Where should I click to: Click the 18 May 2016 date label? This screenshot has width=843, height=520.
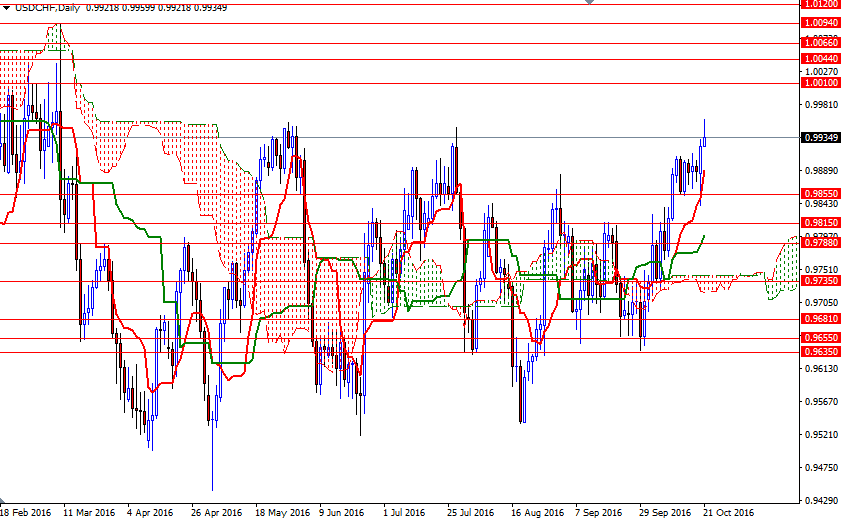pos(282,512)
